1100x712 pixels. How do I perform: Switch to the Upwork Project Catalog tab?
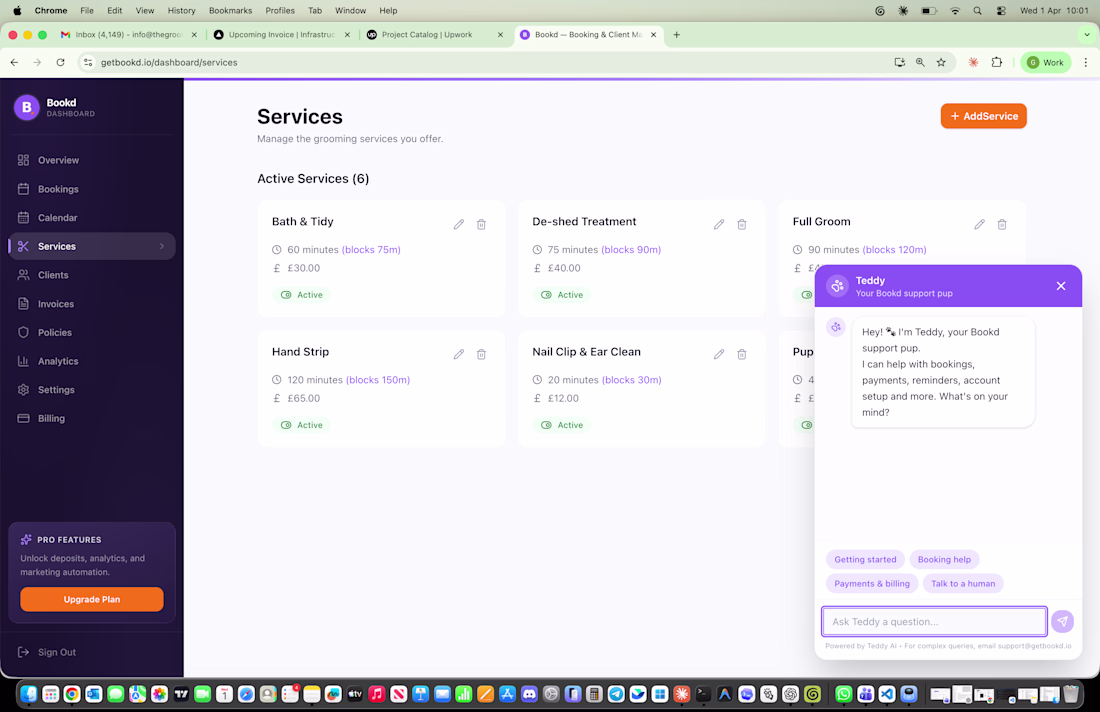click(434, 34)
